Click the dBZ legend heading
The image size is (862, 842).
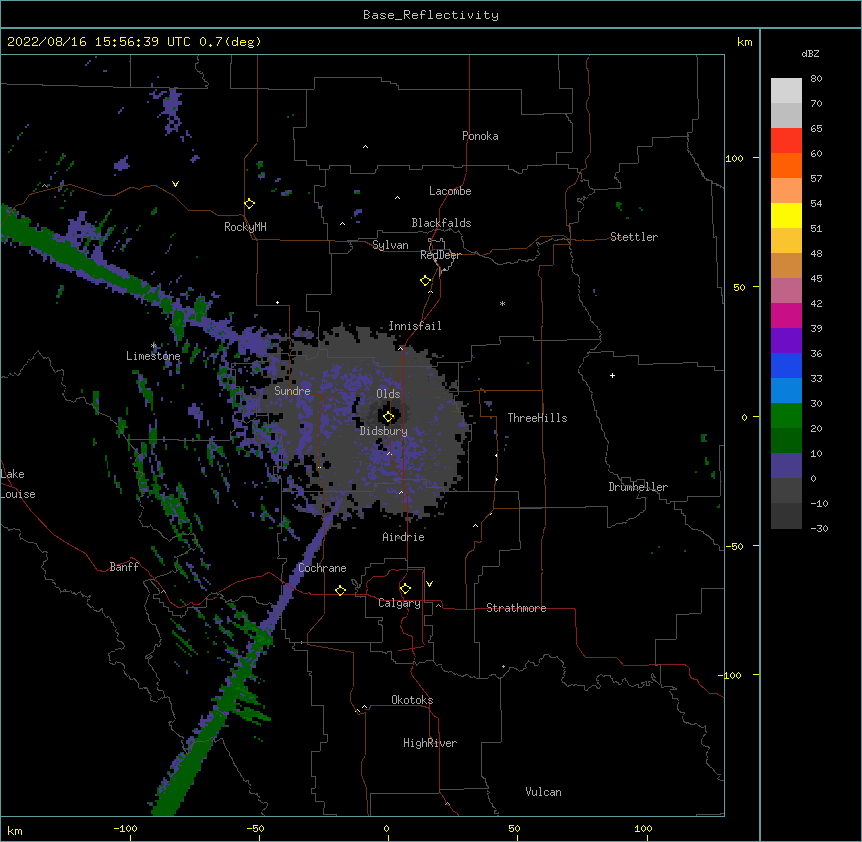point(810,53)
